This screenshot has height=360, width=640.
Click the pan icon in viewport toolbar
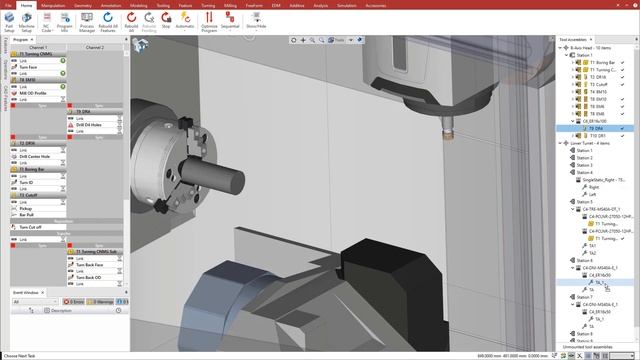pyautogui.click(x=303, y=40)
